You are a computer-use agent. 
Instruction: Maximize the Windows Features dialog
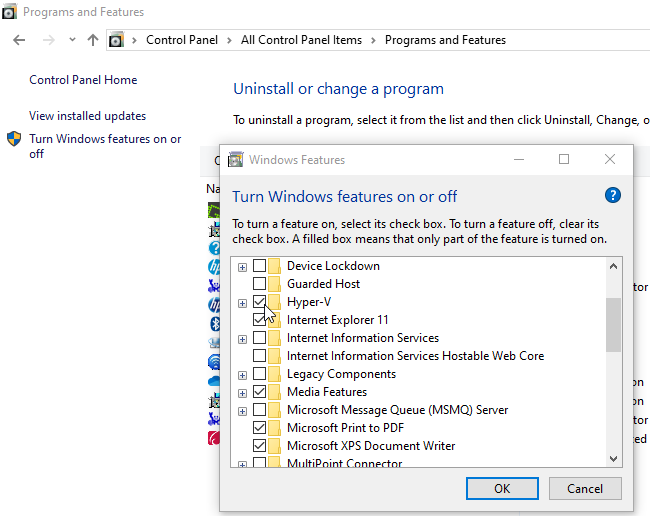564,159
